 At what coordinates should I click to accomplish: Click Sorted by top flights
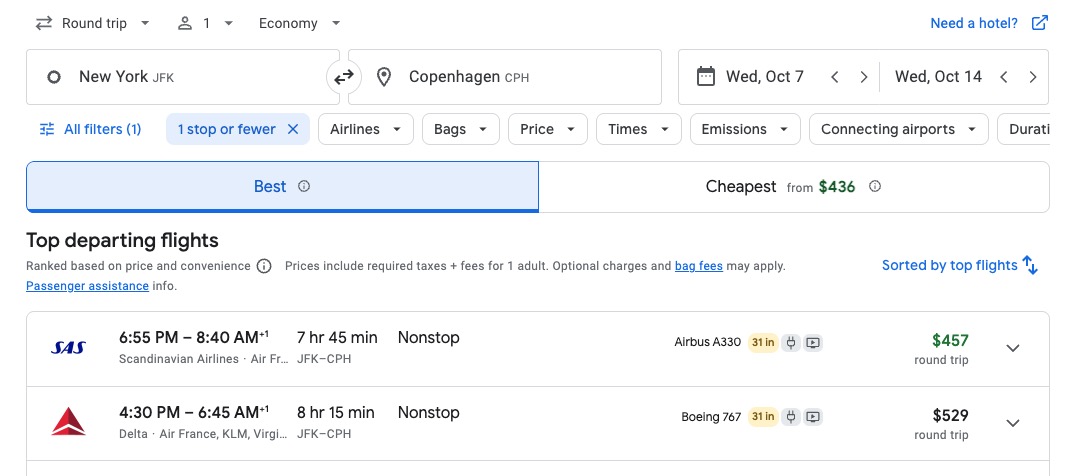point(950,266)
